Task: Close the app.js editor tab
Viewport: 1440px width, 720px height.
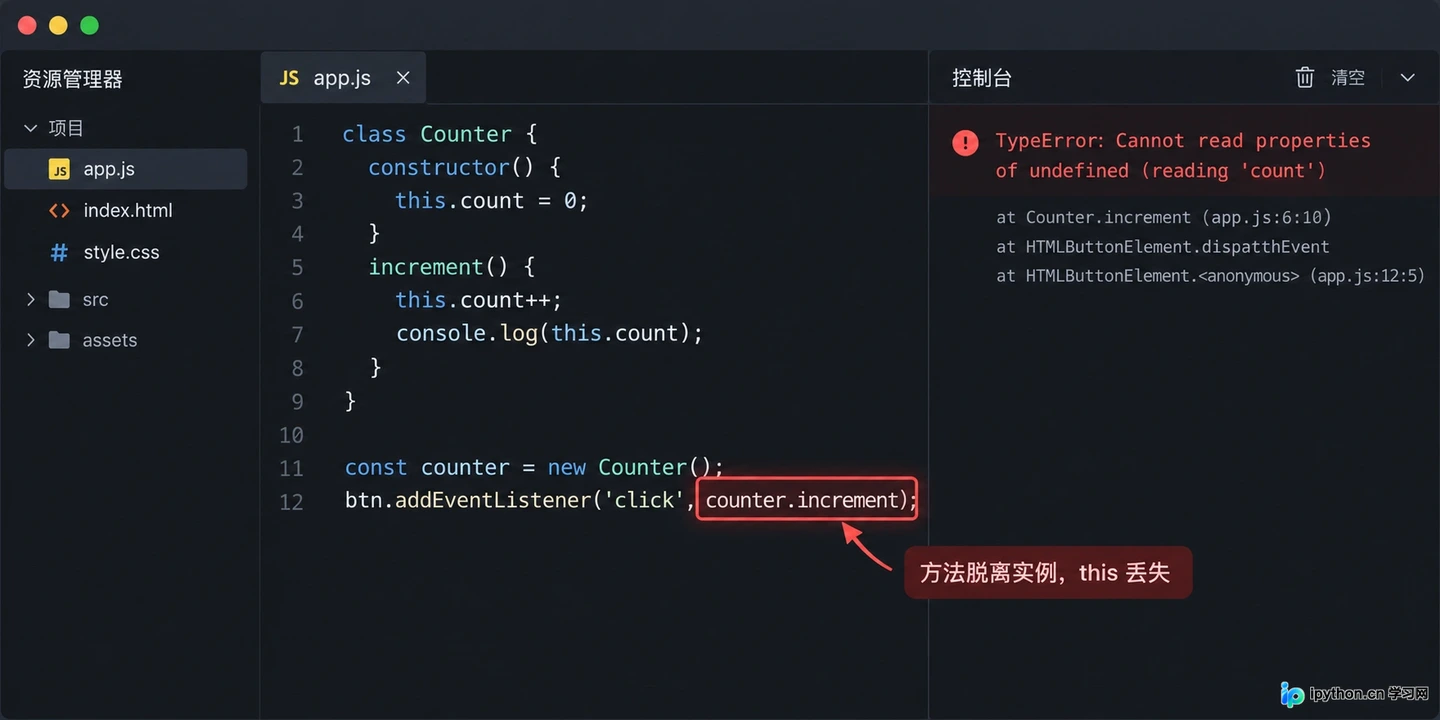Action: tap(403, 78)
